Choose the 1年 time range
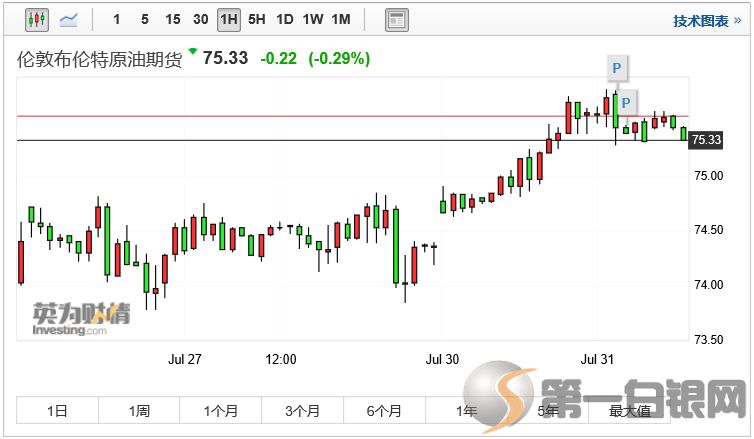 (466, 411)
